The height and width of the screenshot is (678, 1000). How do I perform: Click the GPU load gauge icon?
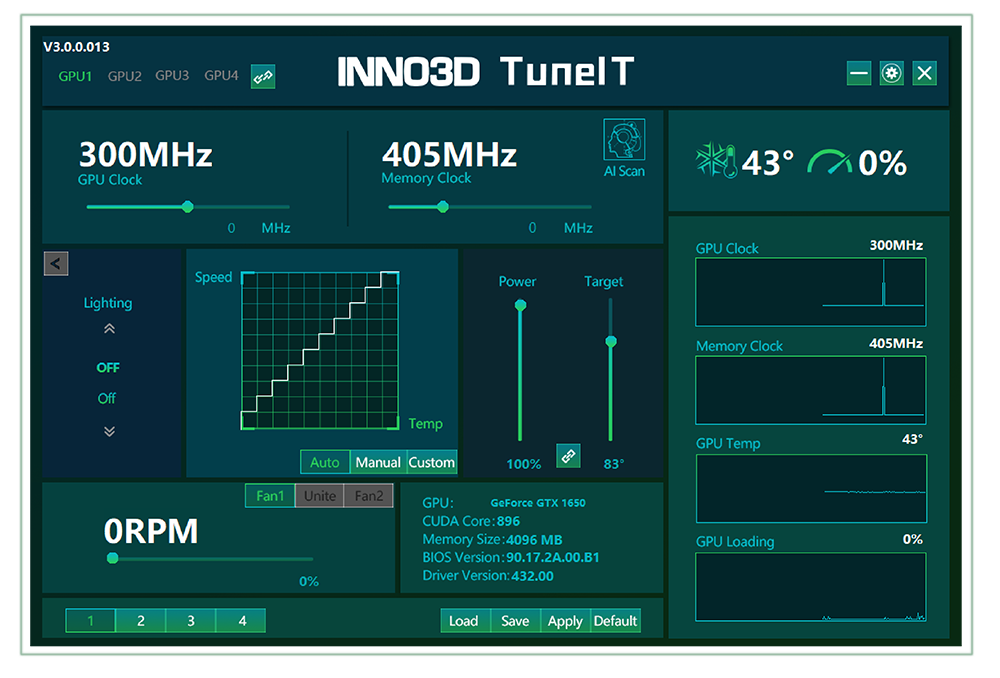point(830,162)
